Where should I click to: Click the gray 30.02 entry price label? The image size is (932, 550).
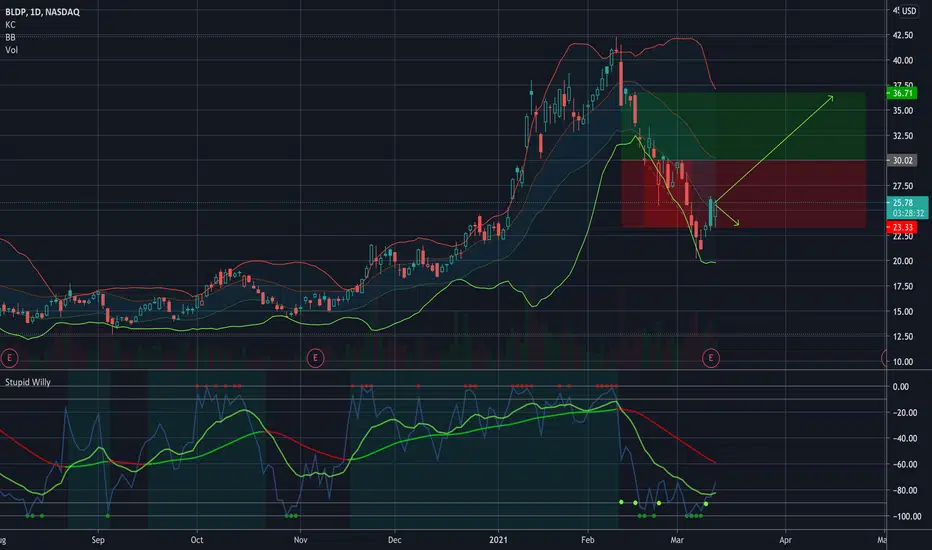click(902, 161)
